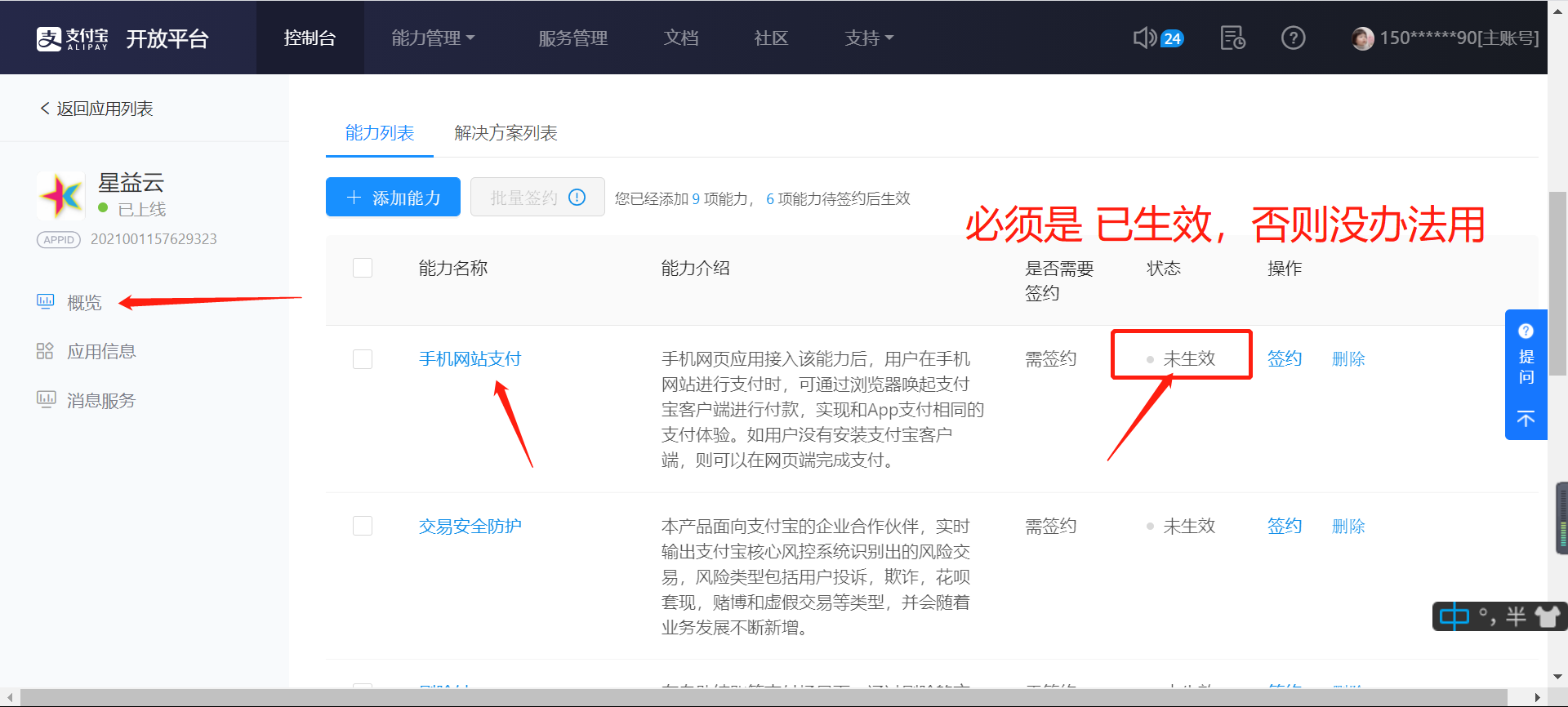This screenshot has height=707, width=1568.
Task: Click the 星益云 application star logo
Action: 61,196
